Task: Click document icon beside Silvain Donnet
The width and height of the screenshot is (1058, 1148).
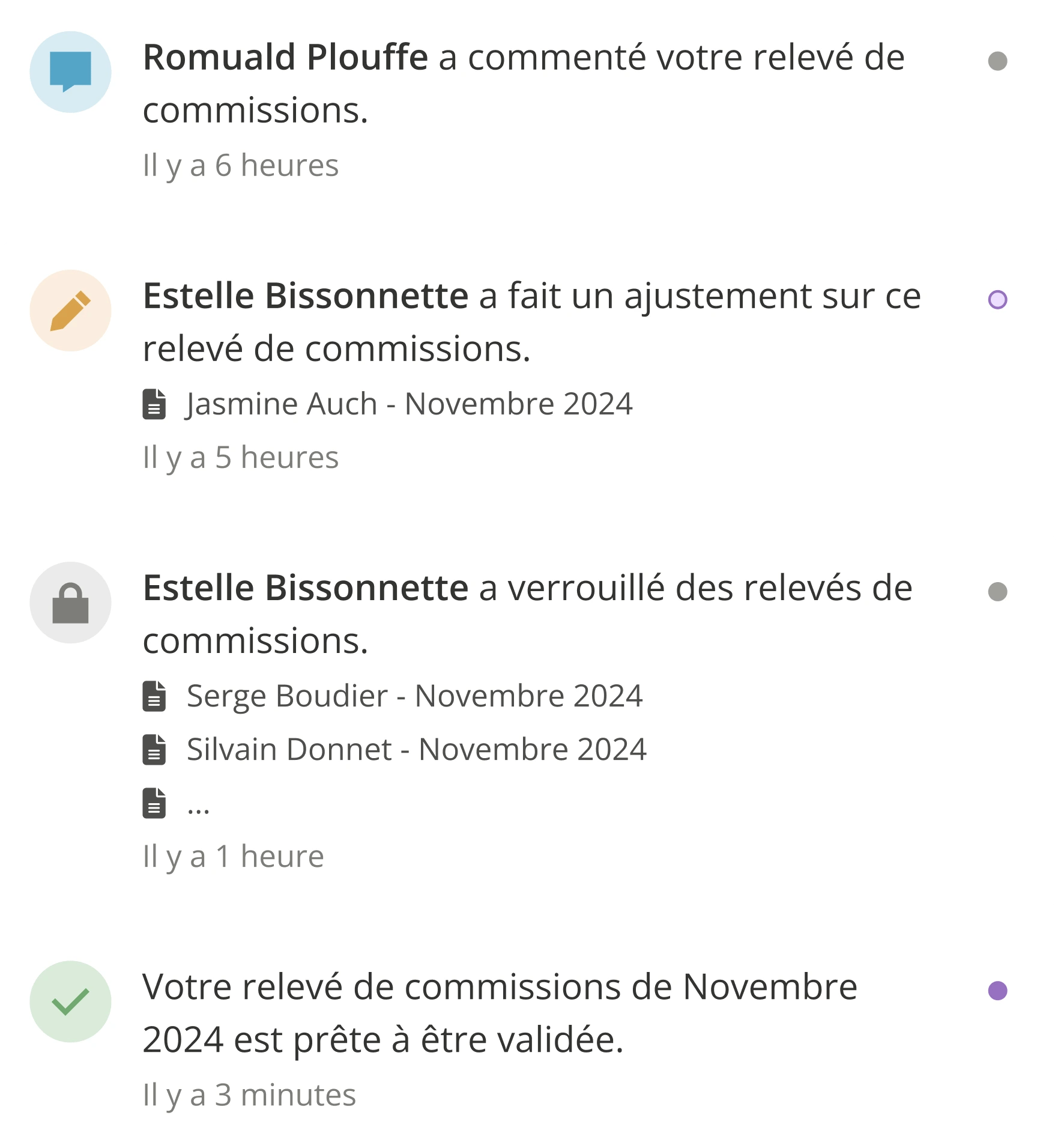Action: 154,750
